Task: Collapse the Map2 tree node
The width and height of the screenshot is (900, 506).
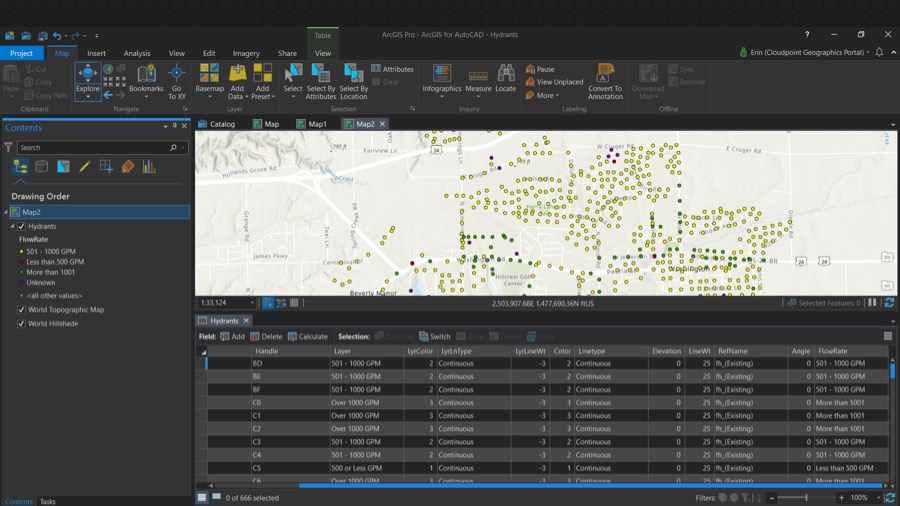Action: pos(6,212)
